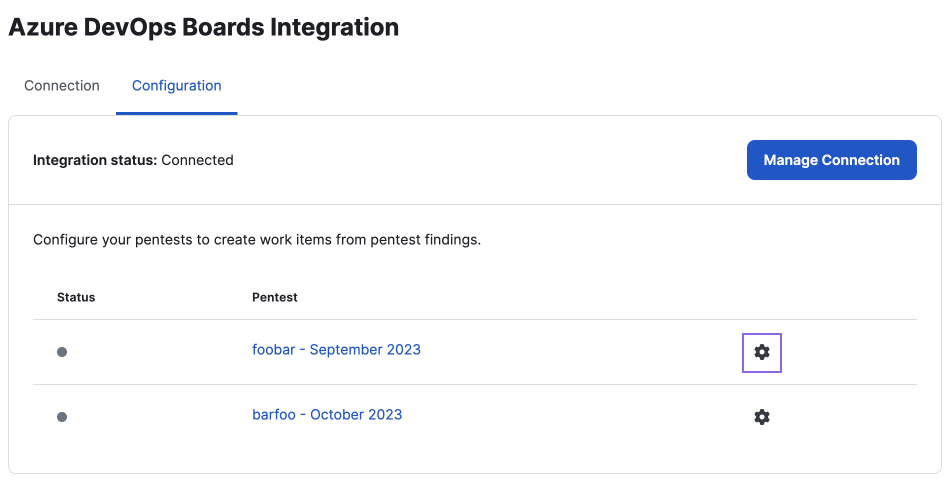Click the bold Integration status label
The image size is (950, 482).
pos(95,160)
